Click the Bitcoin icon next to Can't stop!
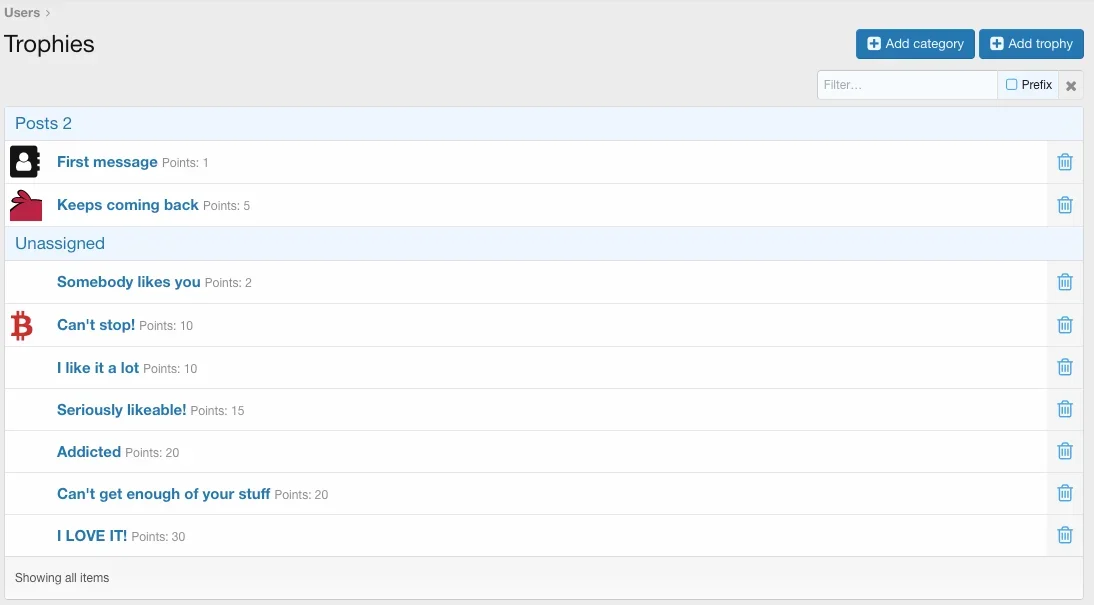This screenshot has height=605, width=1094. (21, 325)
